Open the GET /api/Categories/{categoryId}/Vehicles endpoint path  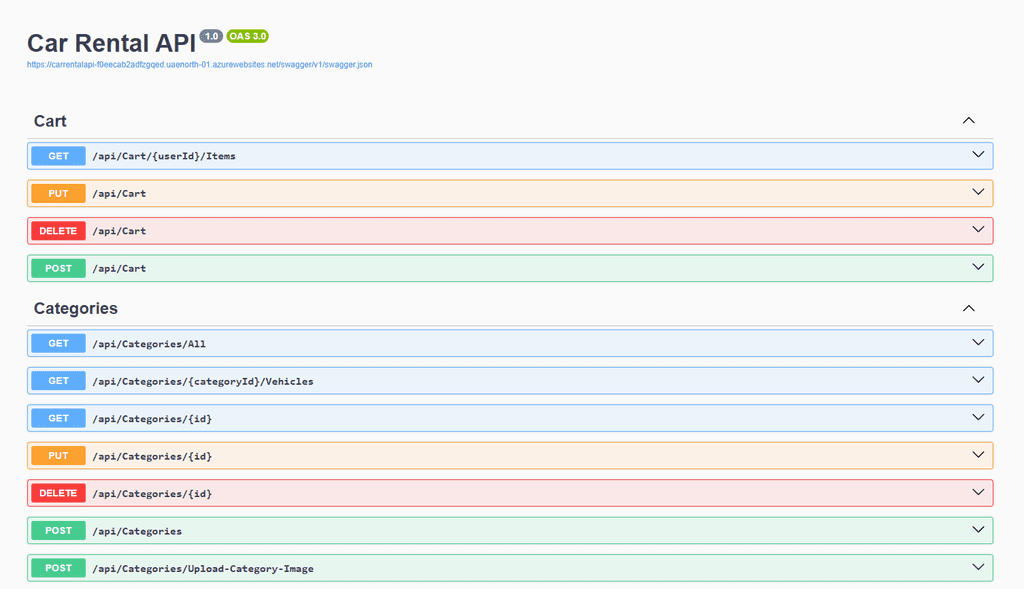coord(202,381)
